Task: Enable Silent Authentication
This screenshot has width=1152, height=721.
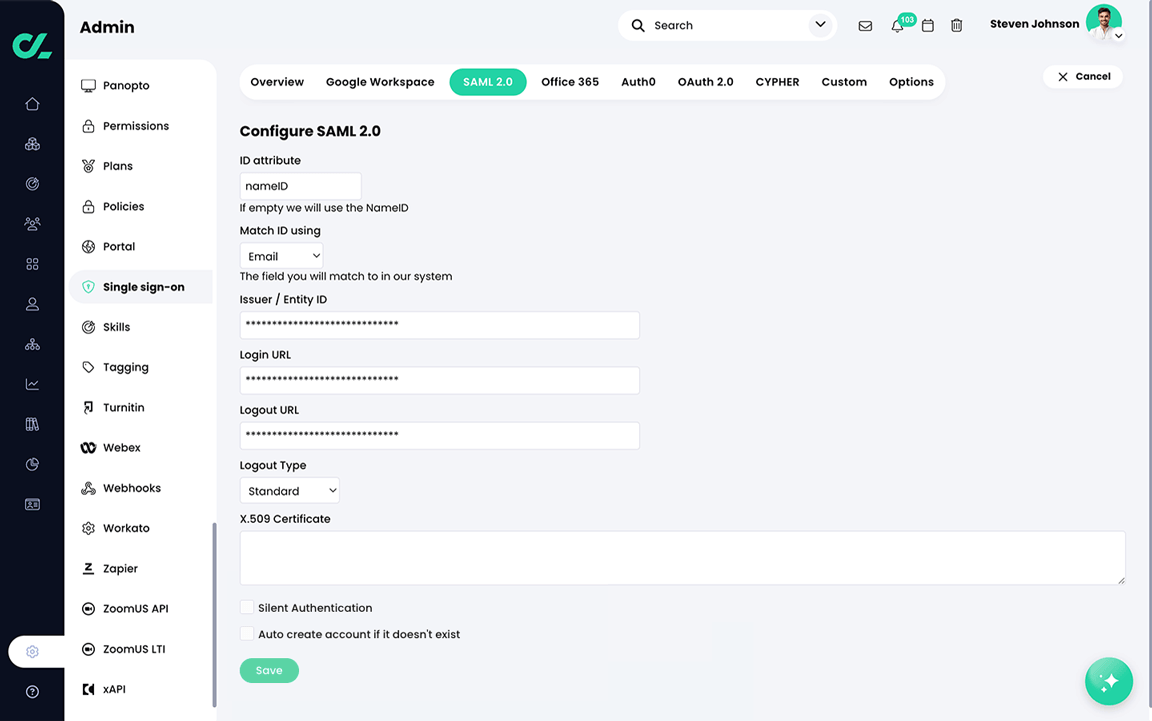Action: tap(247, 607)
